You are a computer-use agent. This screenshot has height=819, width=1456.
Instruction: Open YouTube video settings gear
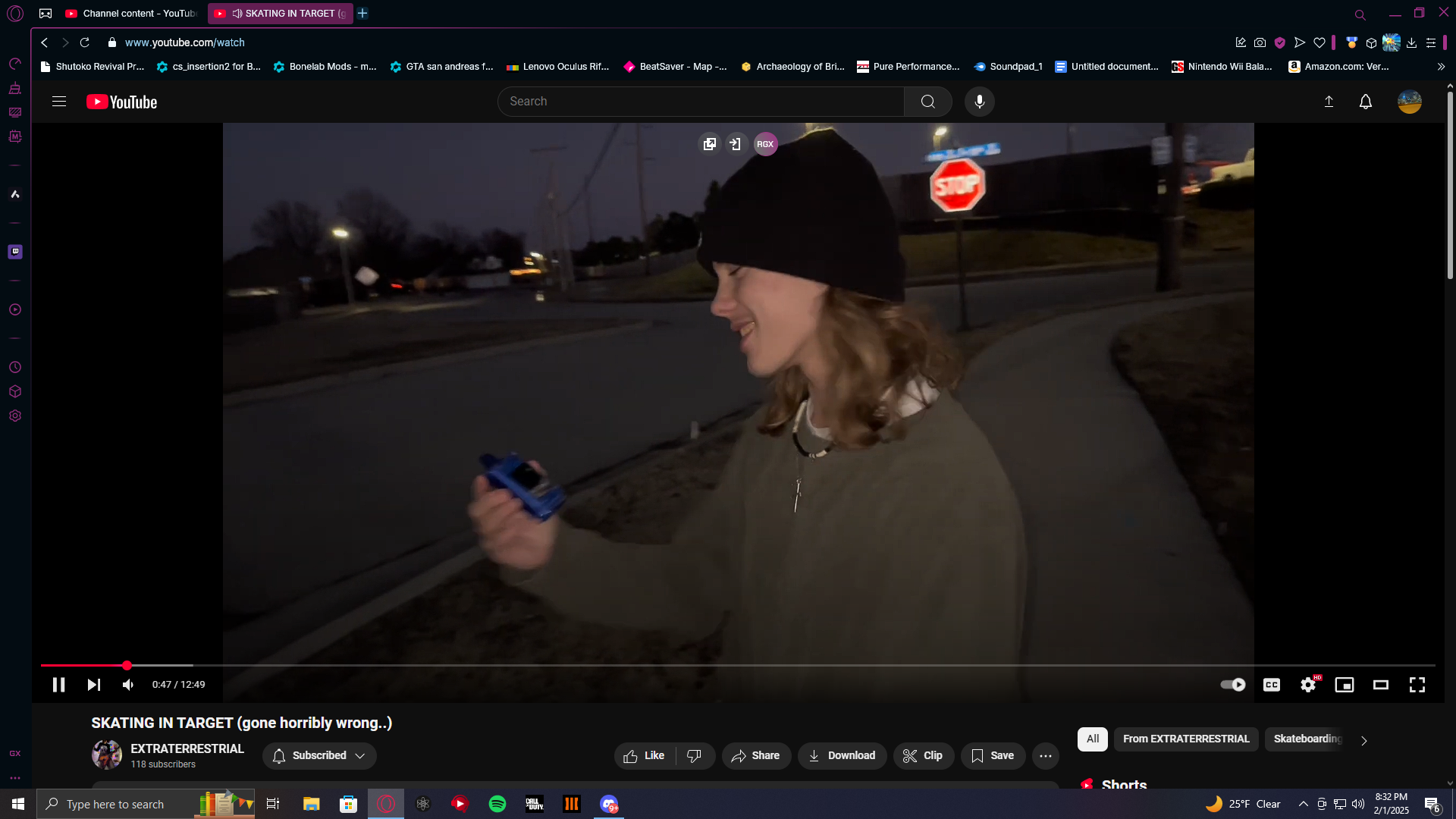pos(1307,685)
